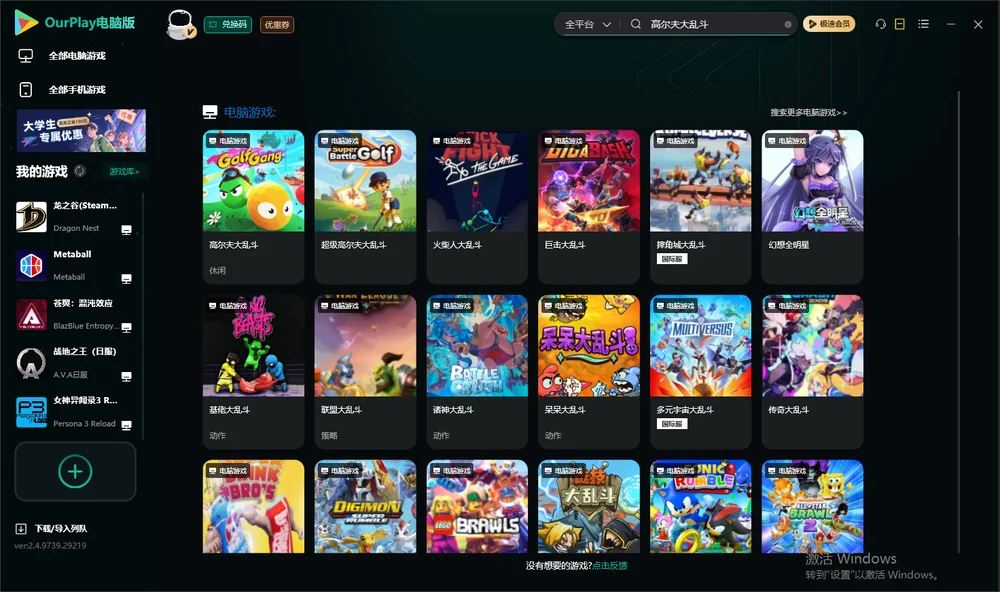Viewport: 1000px width, 592px height.
Task: Click the 点击反馈 feedback link
Action: pyautogui.click(x=610, y=566)
